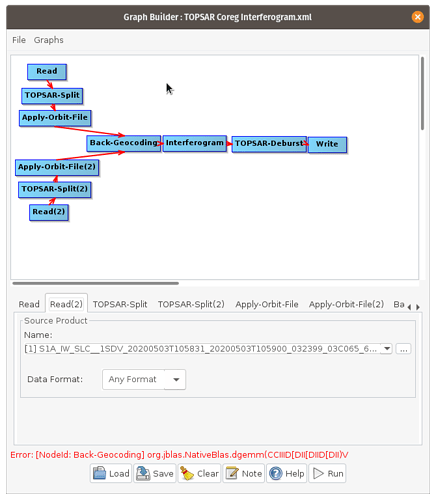Browse for product with ellipsis button
The width and height of the screenshot is (436, 500).
tap(403, 349)
